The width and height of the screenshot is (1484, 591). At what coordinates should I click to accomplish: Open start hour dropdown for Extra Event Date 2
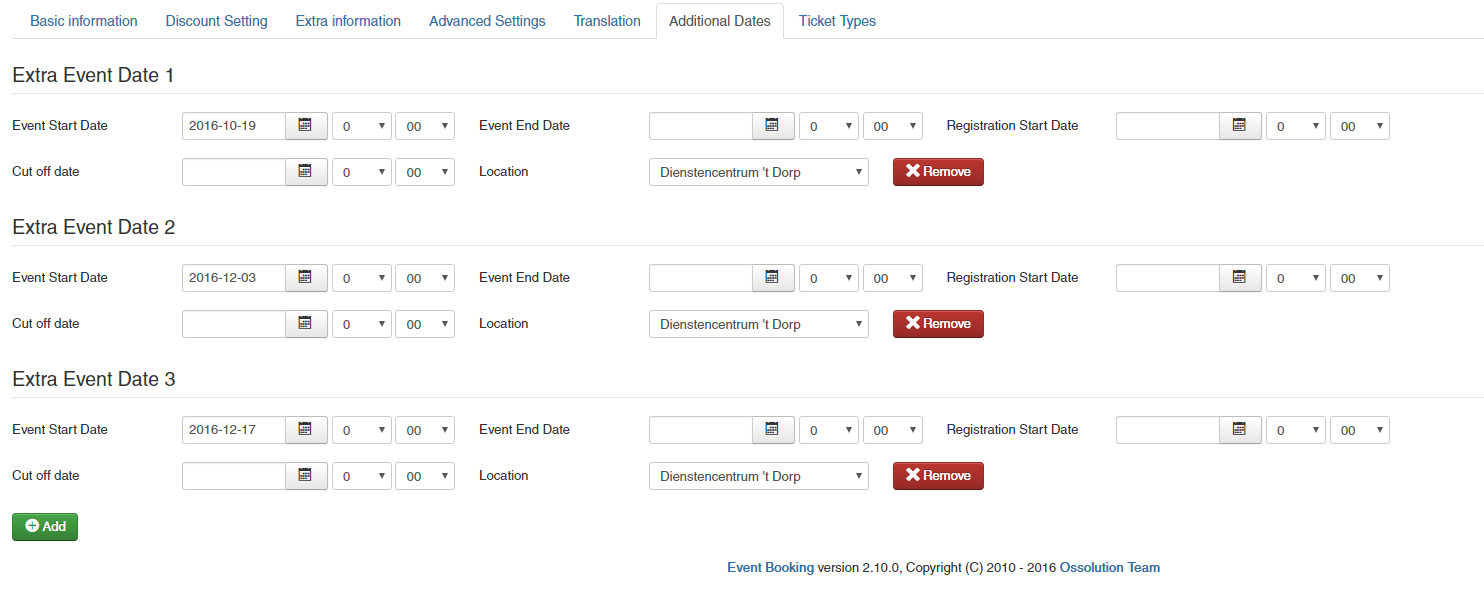(x=361, y=278)
